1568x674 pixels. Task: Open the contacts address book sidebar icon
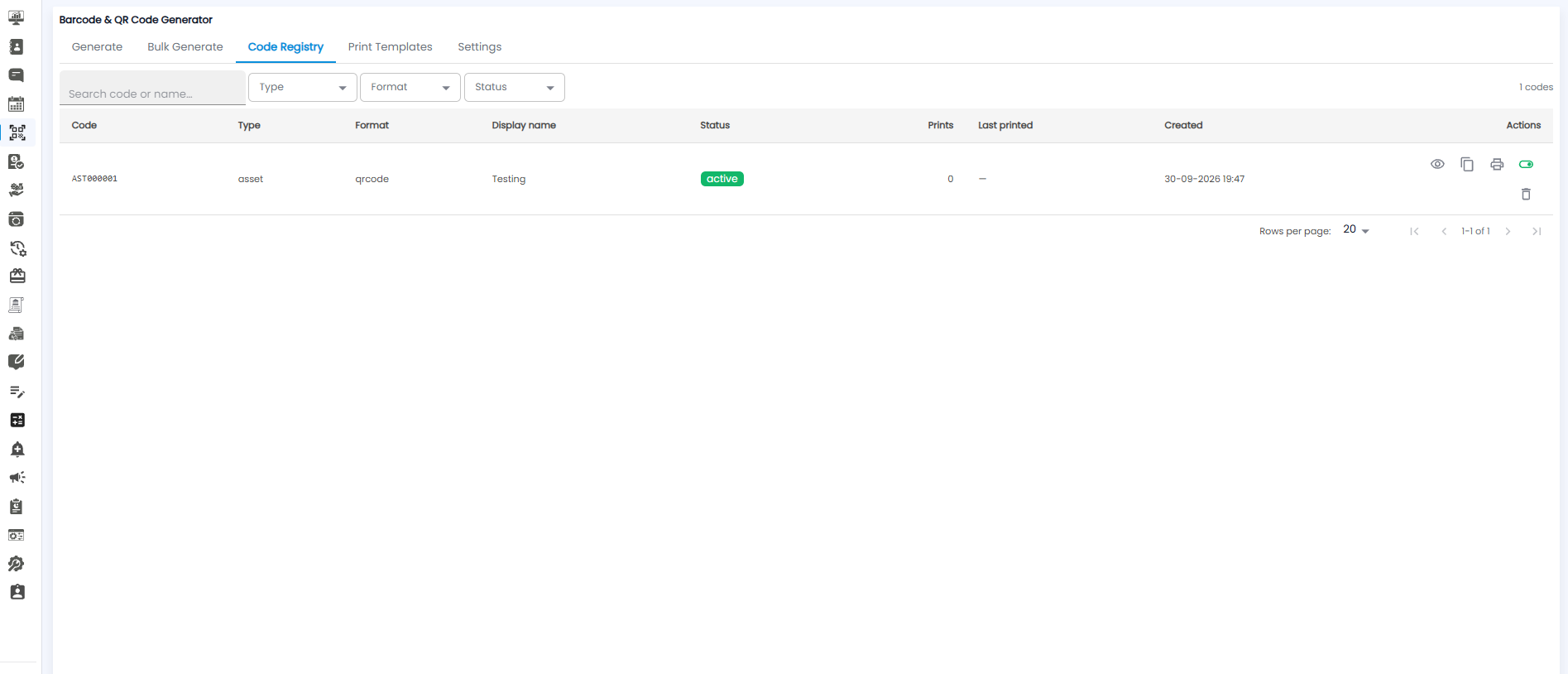tap(17, 47)
